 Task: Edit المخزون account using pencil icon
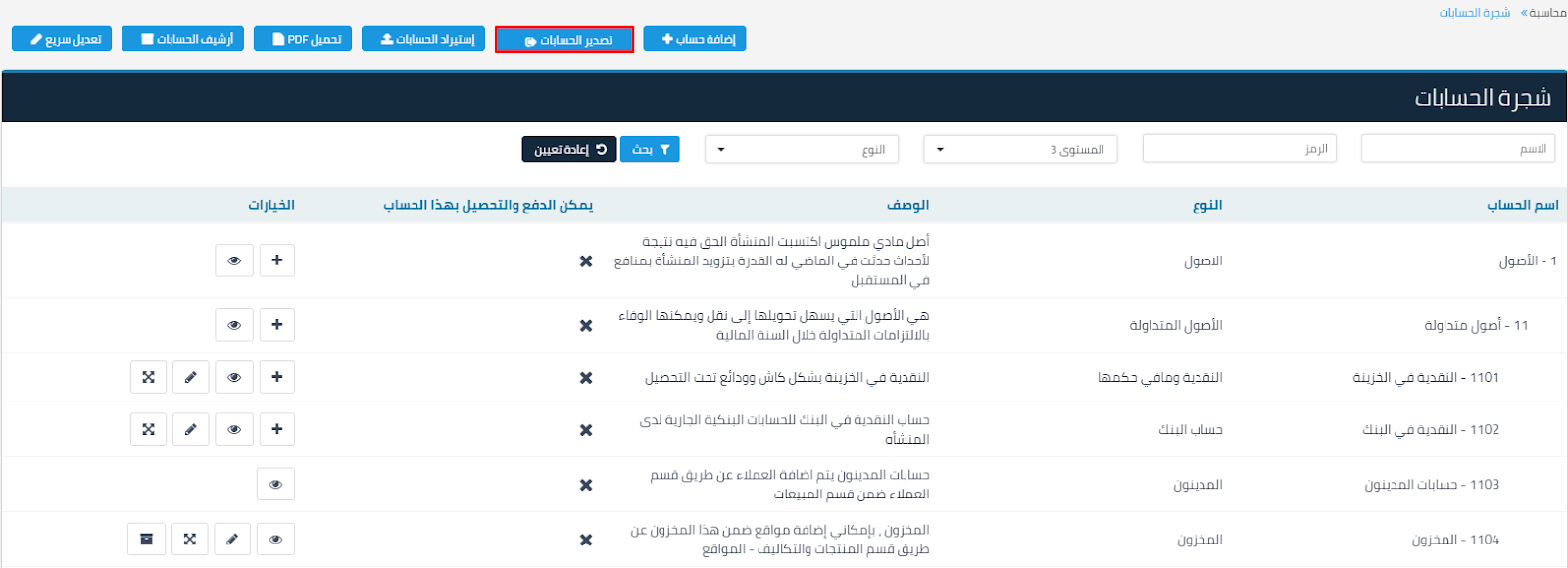point(232,540)
